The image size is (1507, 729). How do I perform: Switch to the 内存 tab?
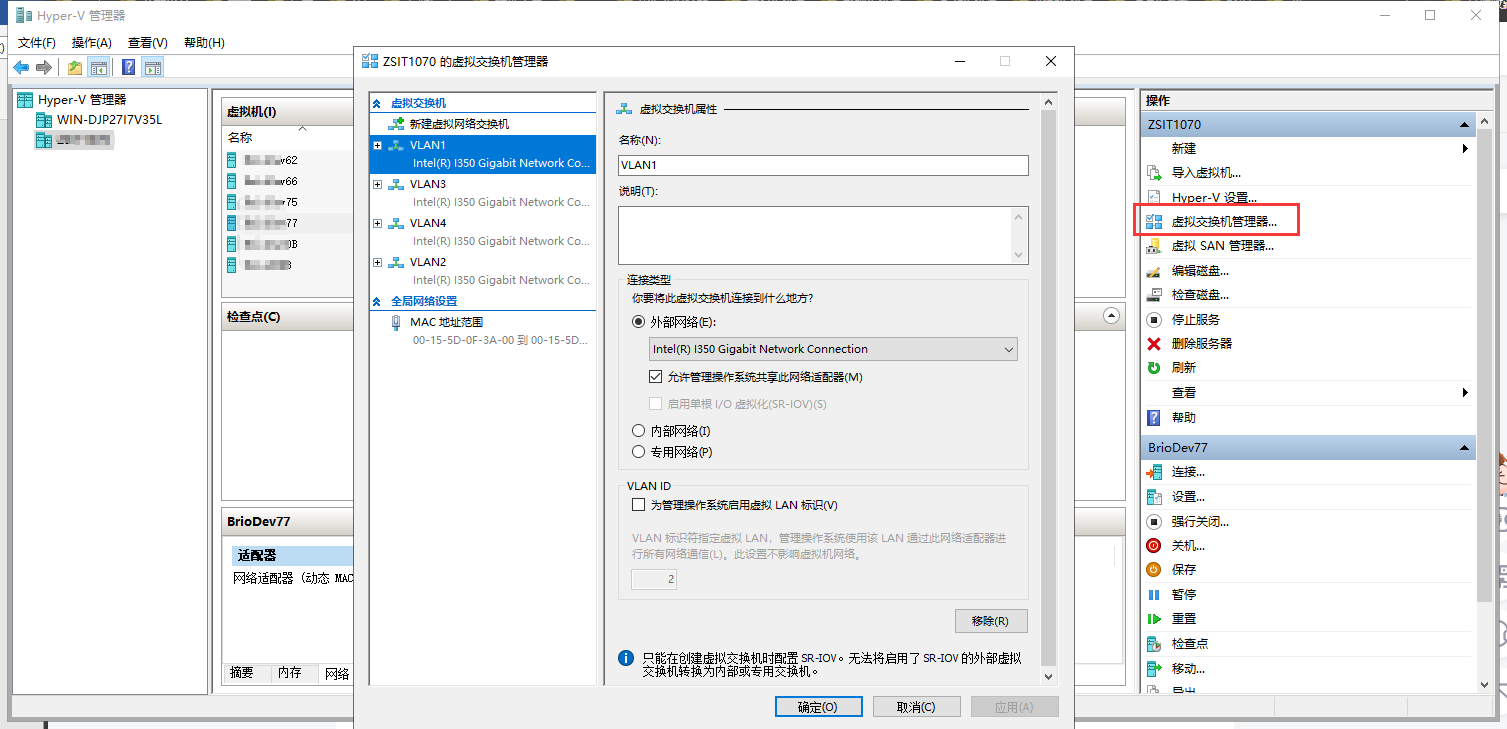[290, 673]
